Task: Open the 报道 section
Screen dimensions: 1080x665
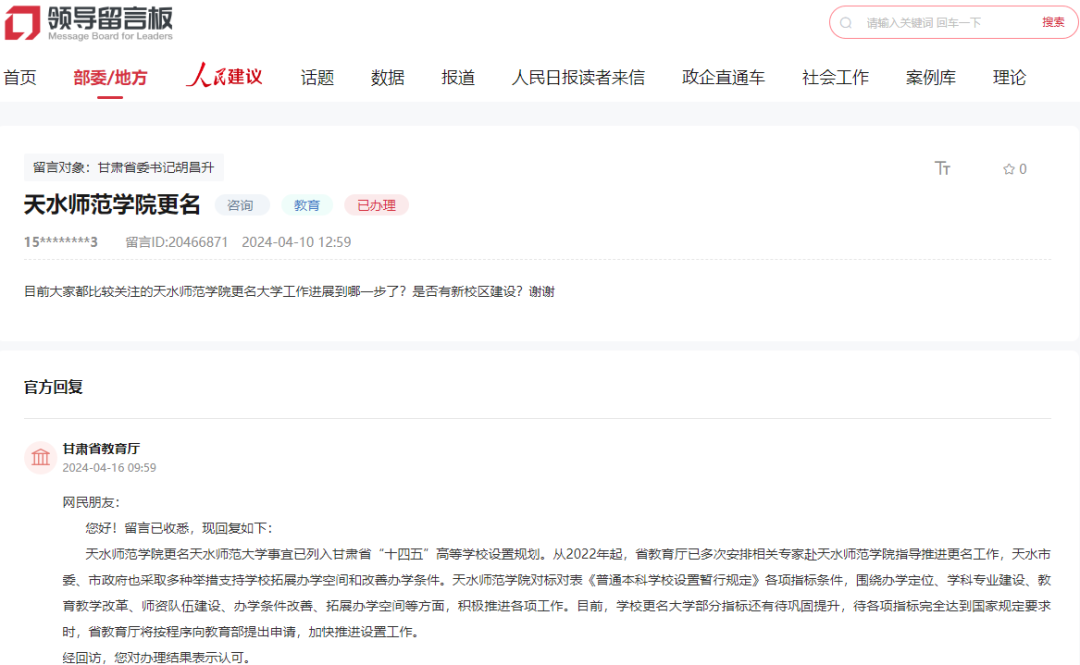Action: click(457, 76)
